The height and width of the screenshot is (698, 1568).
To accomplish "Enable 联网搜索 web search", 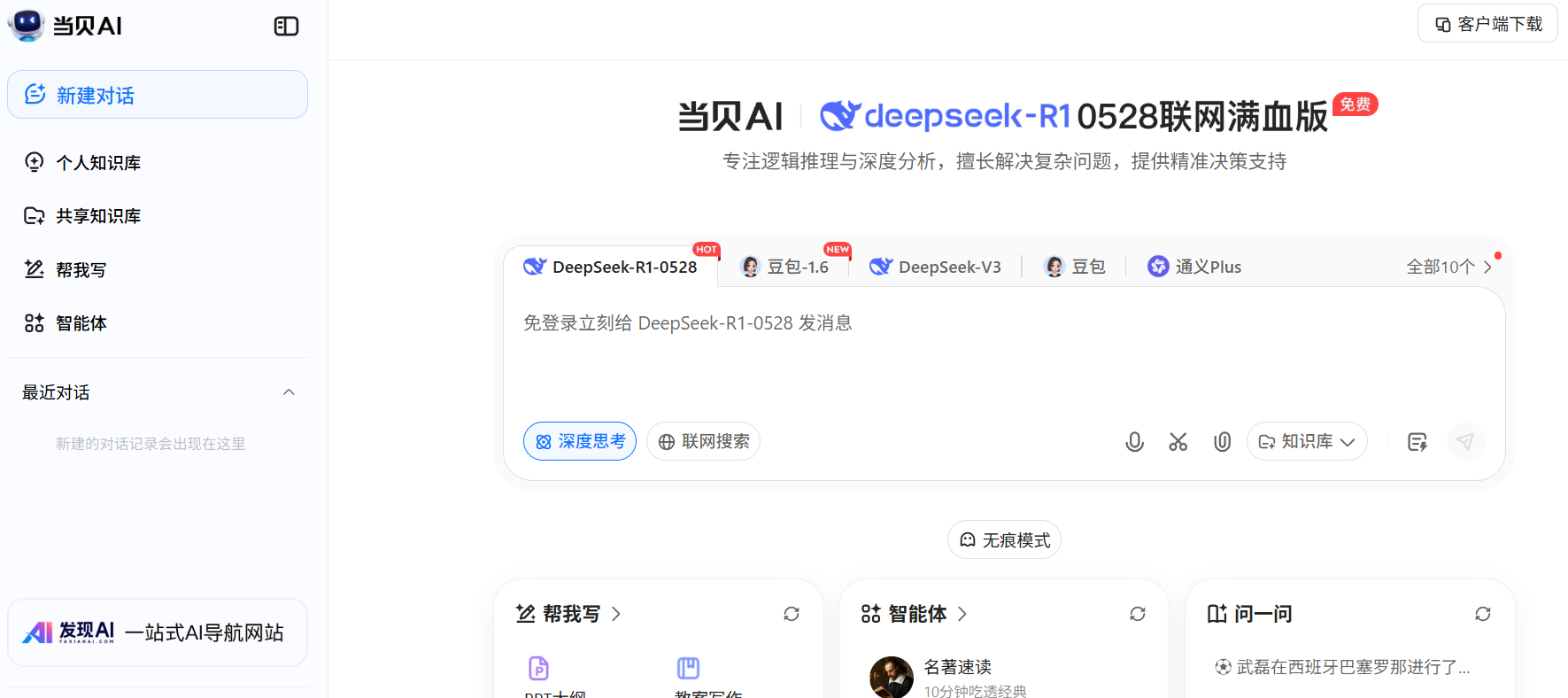I will [x=703, y=441].
